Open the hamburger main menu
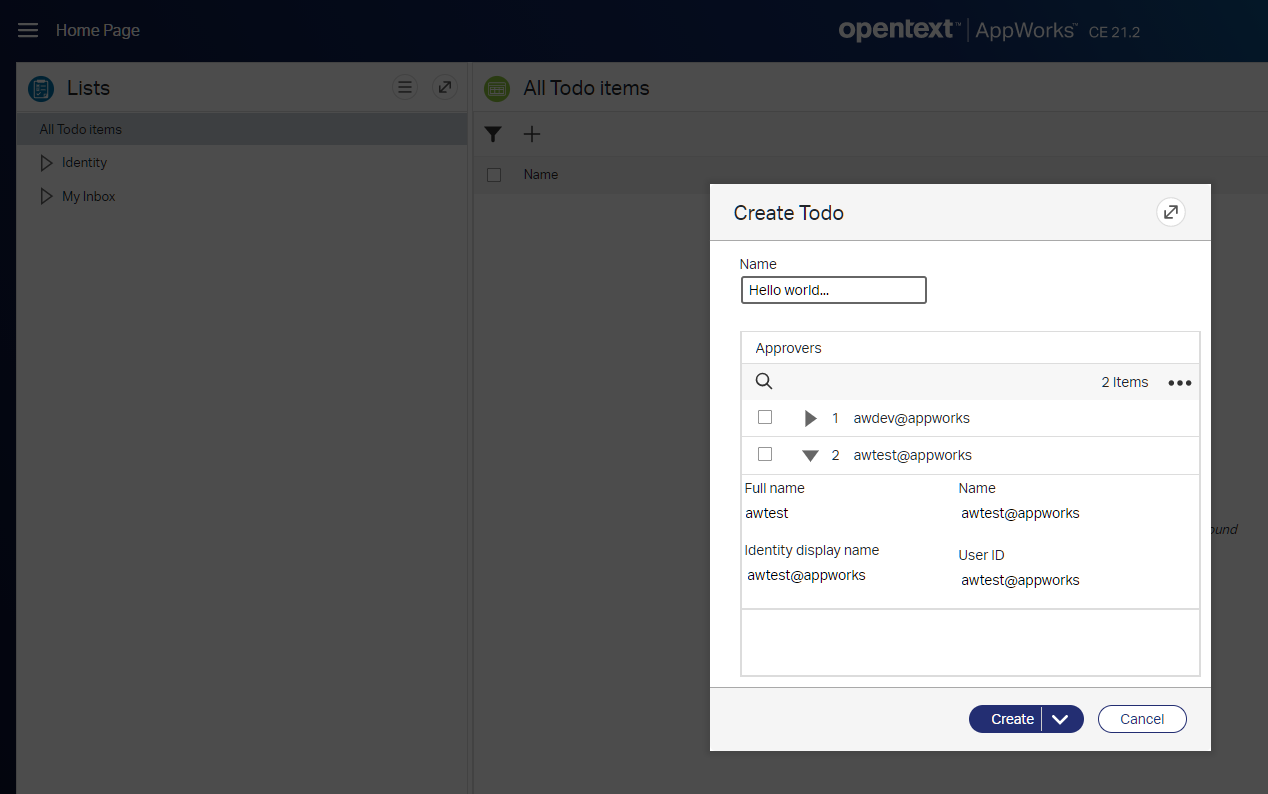Viewport: 1268px width, 794px height. tap(28, 30)
